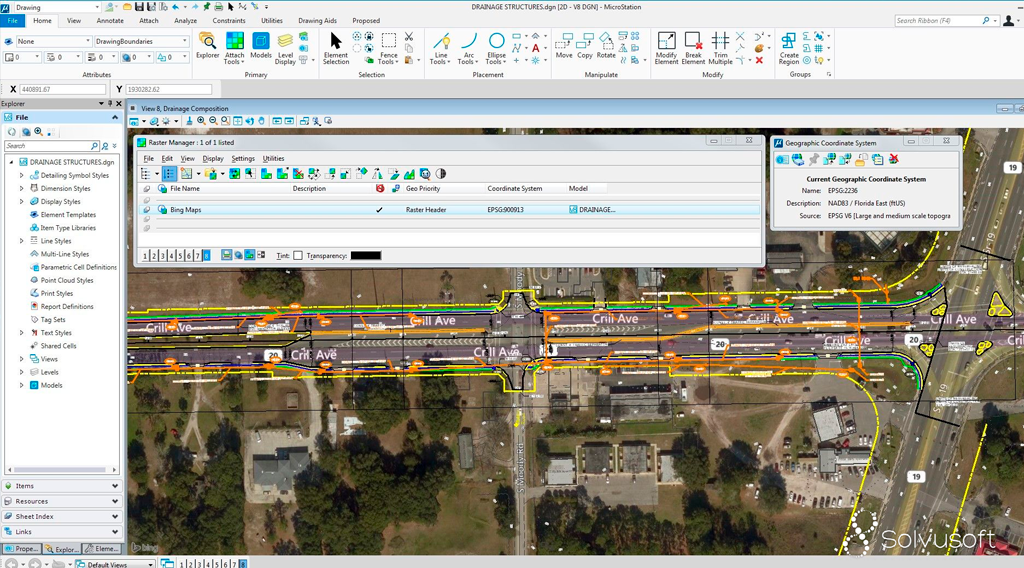The width and height of the screenshot is (1024, 568).
Task: Click the Create Region tool
Action: 789,48
